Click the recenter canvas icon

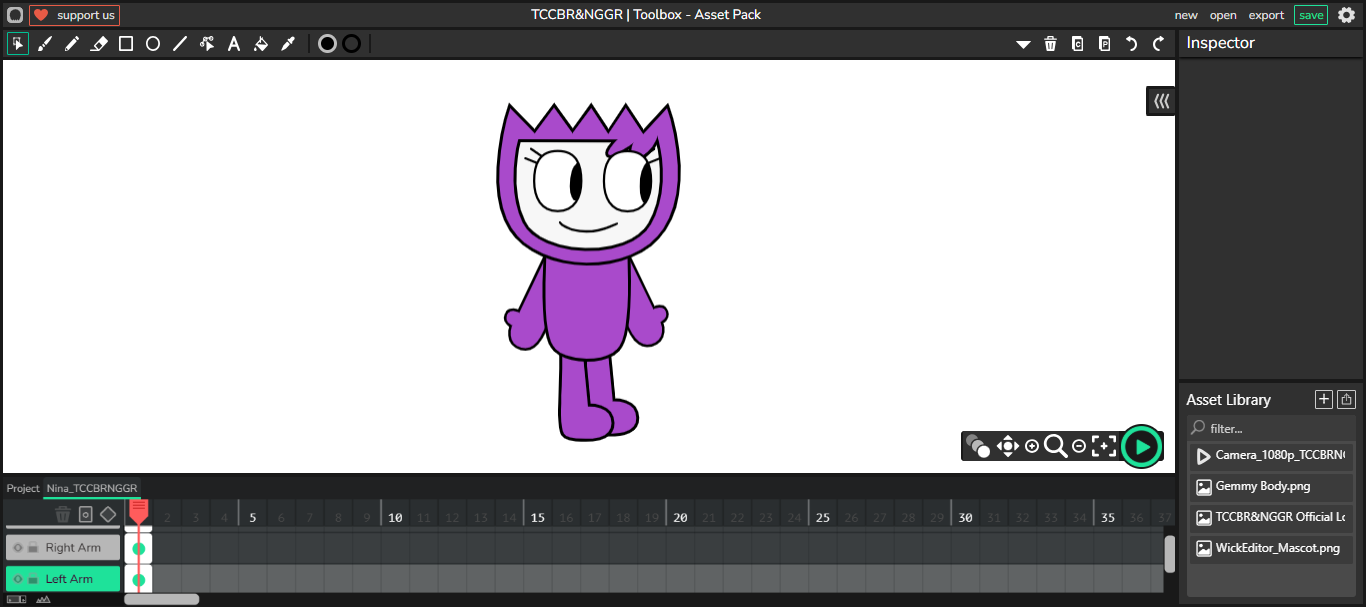[x=1104, y=446]
